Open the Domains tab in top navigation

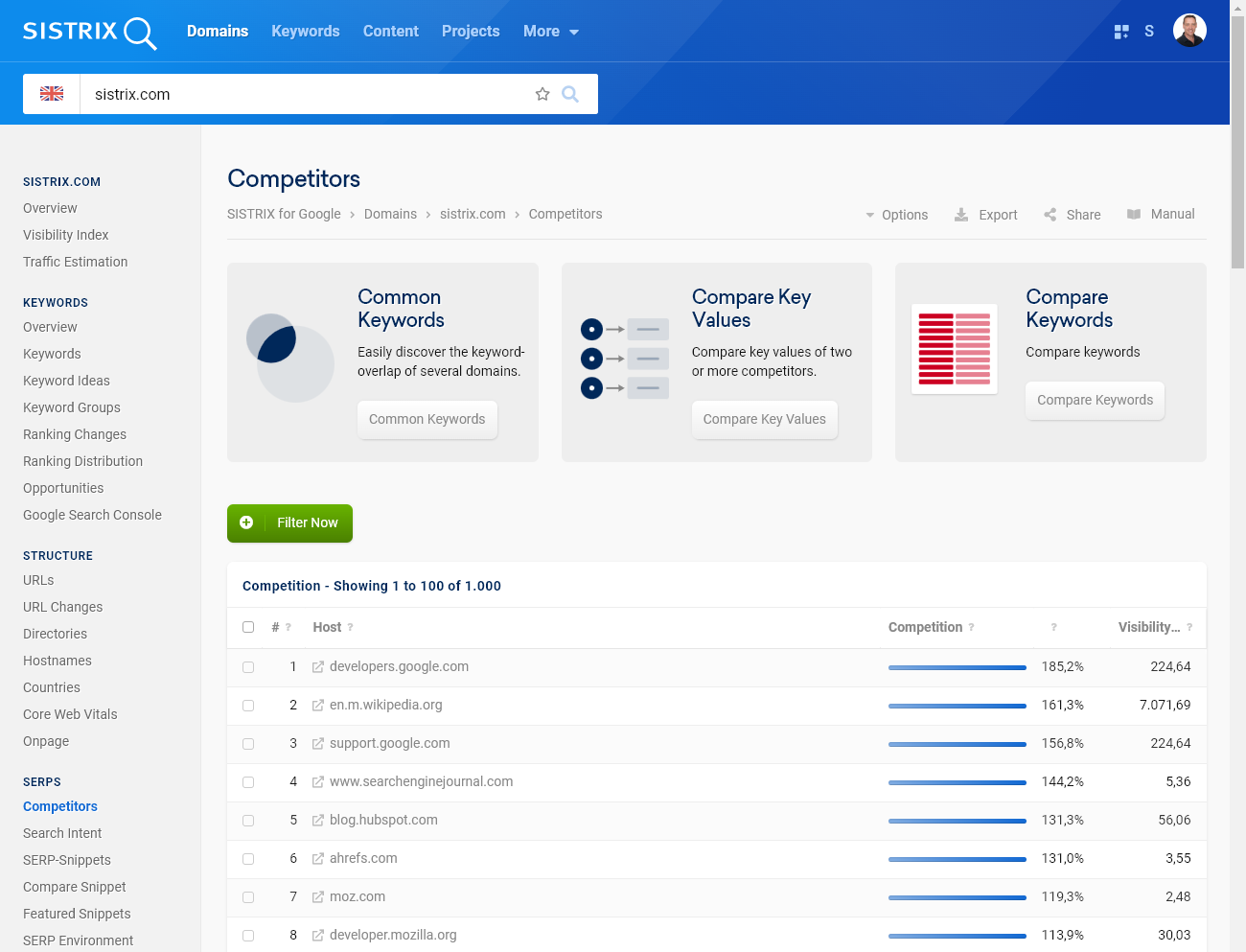218,32
